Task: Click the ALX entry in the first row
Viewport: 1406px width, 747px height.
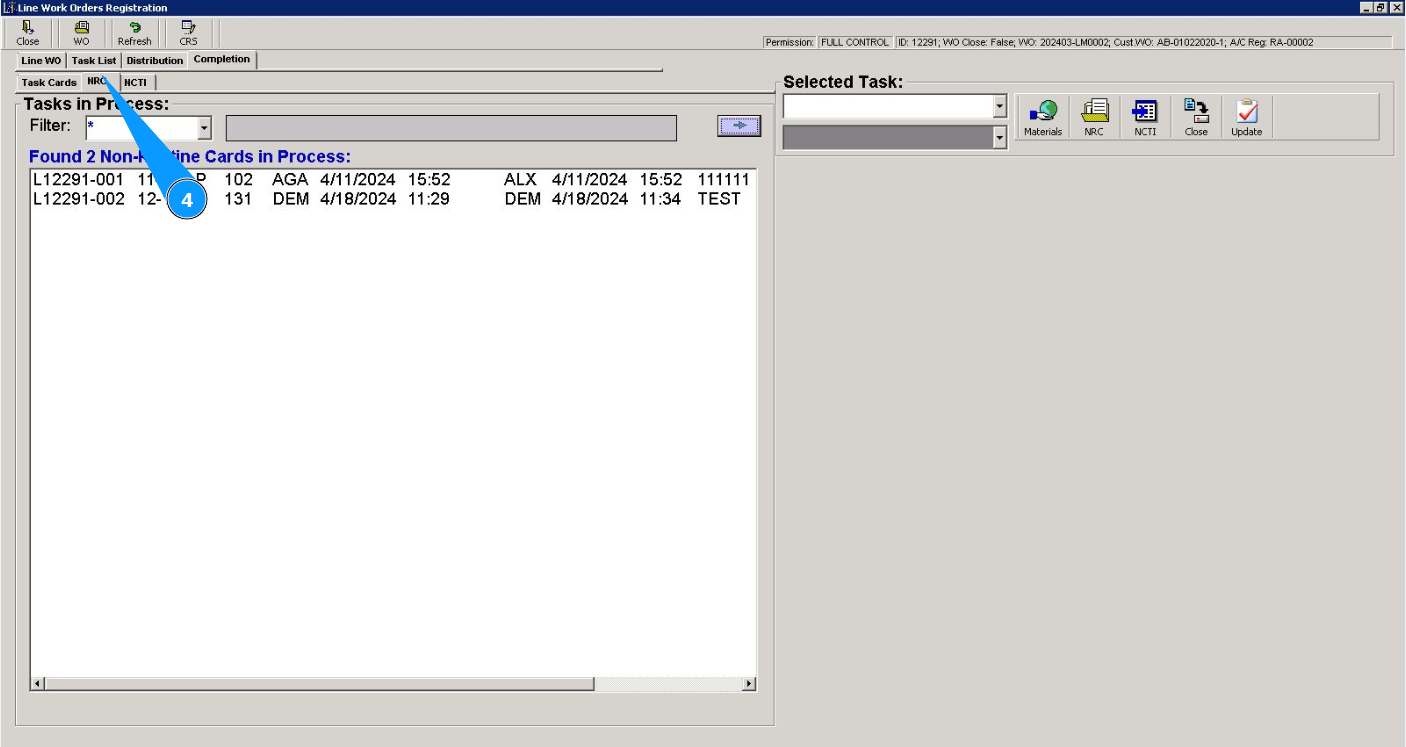Action: coord(520,180)
